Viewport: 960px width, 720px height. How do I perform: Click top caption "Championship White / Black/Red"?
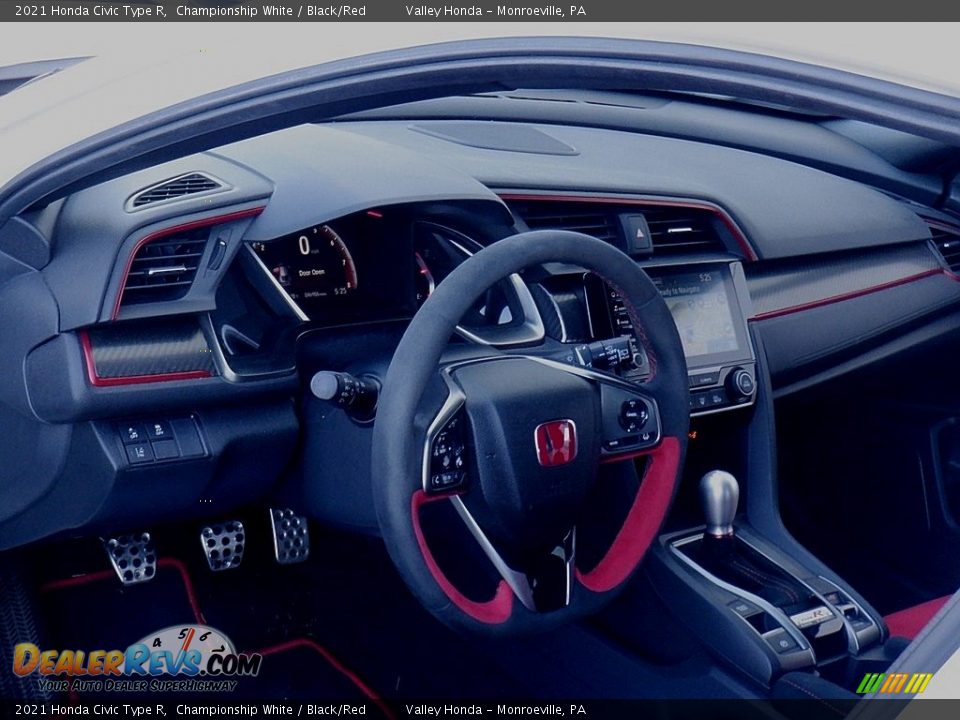tap(271, 10)
